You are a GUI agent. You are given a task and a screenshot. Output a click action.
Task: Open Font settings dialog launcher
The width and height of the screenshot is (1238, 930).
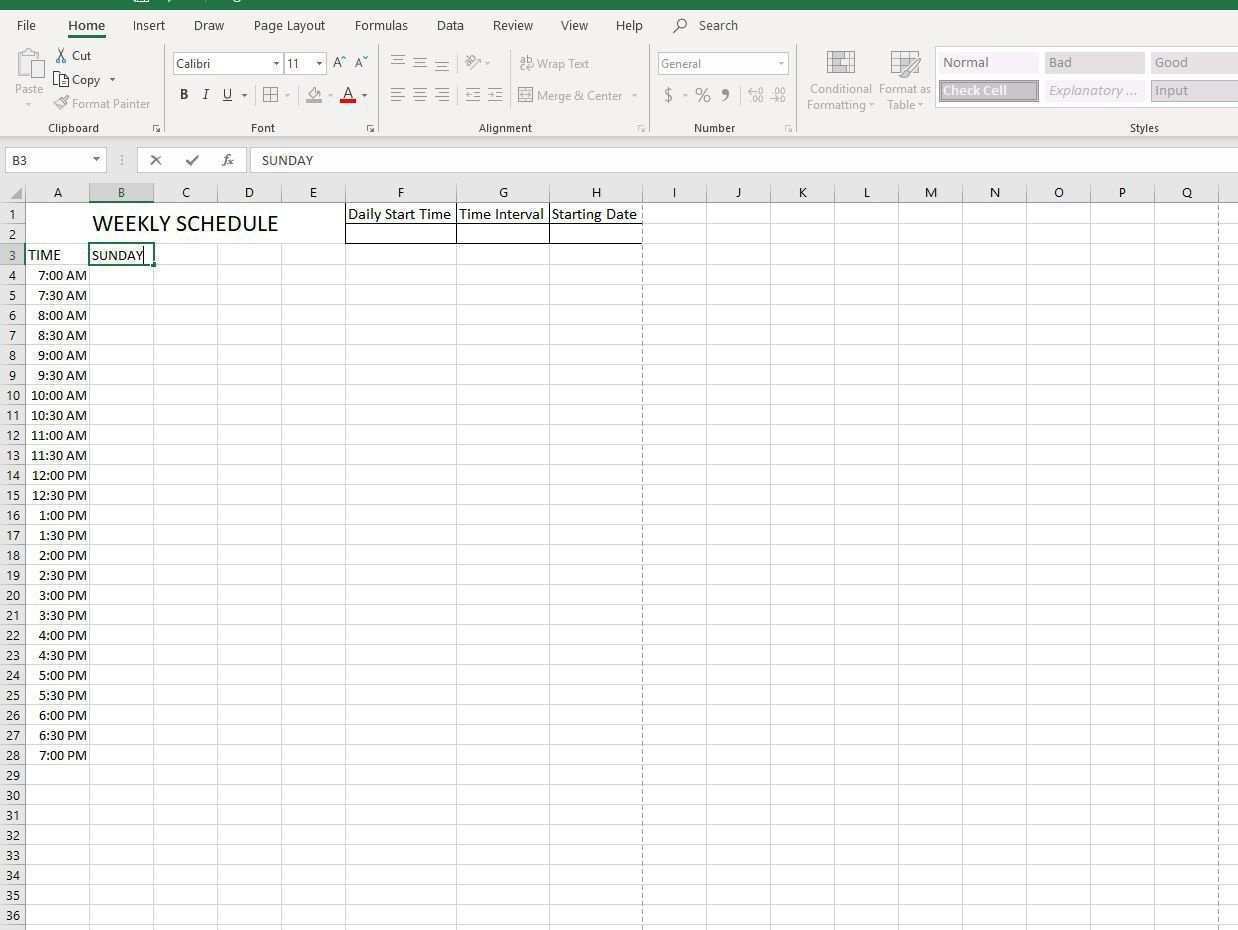370,129
